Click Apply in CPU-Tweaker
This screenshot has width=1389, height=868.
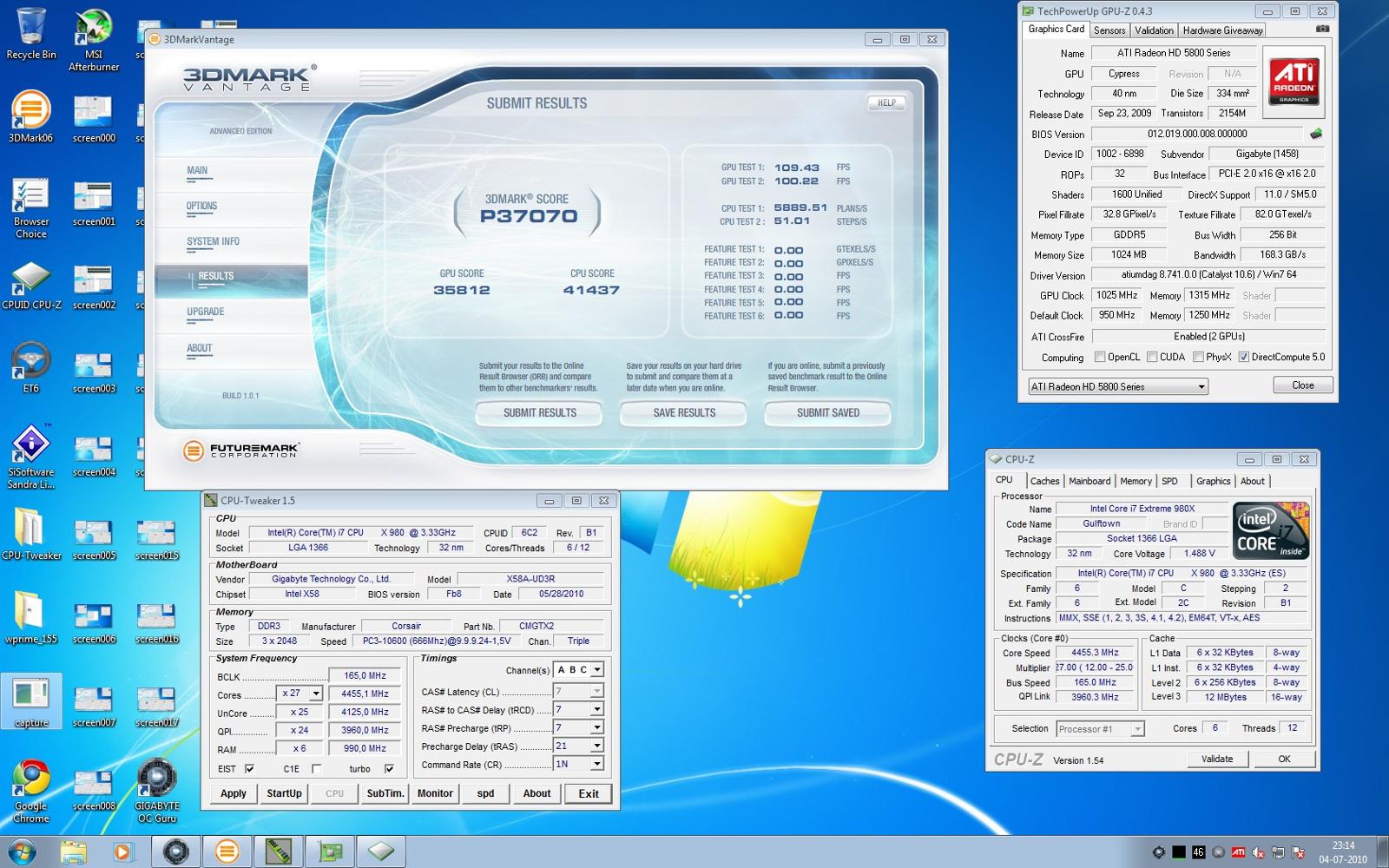(x=233, y=793)
